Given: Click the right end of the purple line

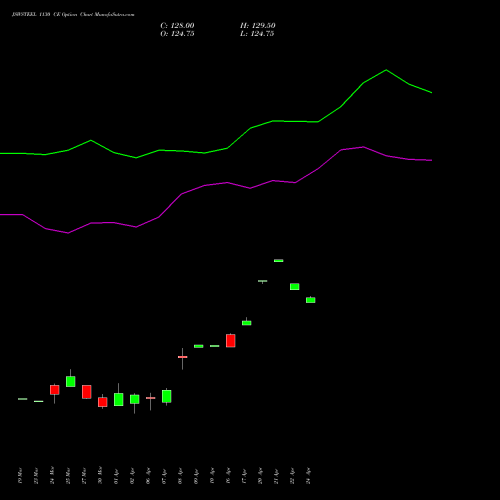Looking at the screenshot, I should point(431,160).
